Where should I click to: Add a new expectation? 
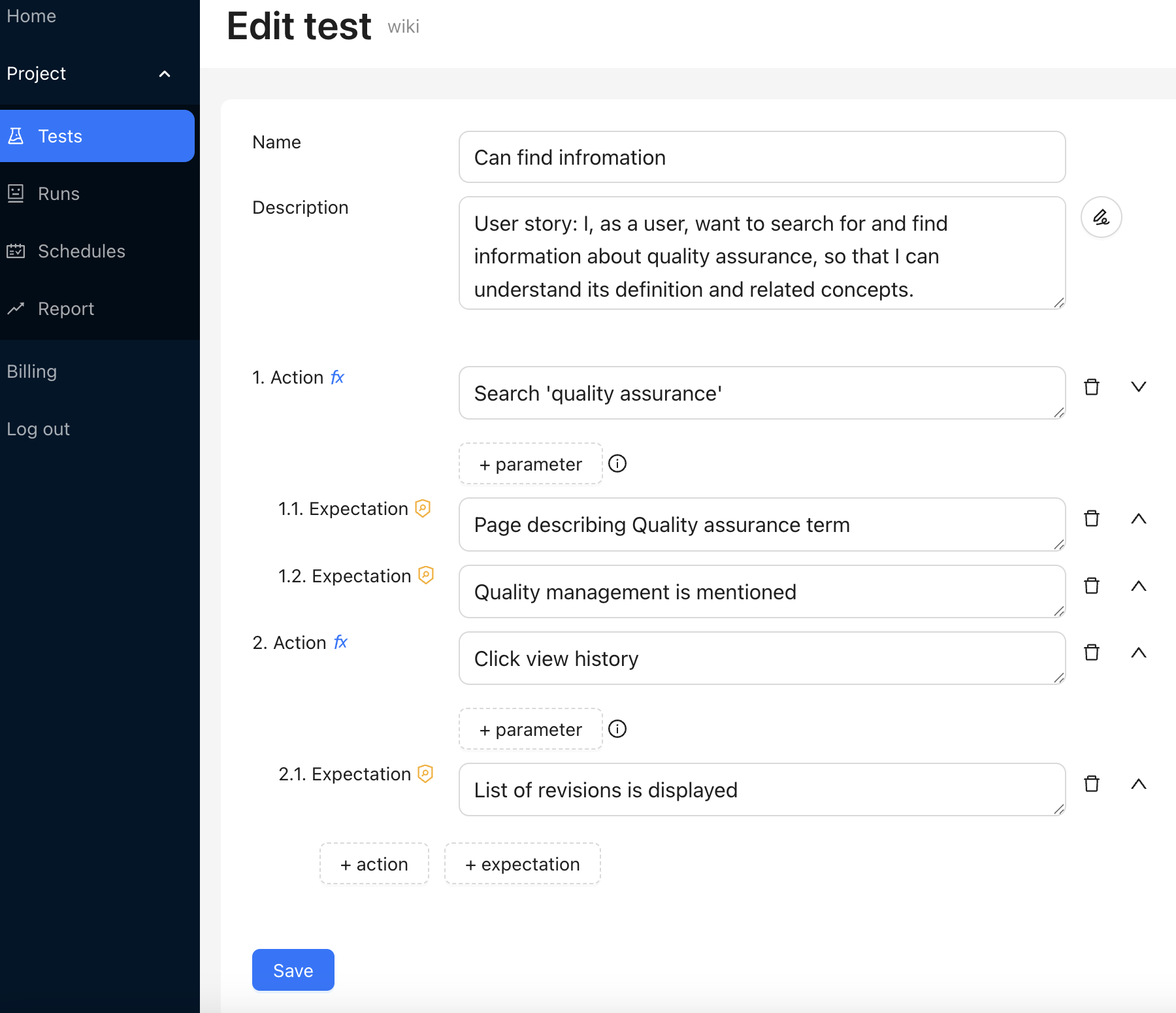[522, 863]
